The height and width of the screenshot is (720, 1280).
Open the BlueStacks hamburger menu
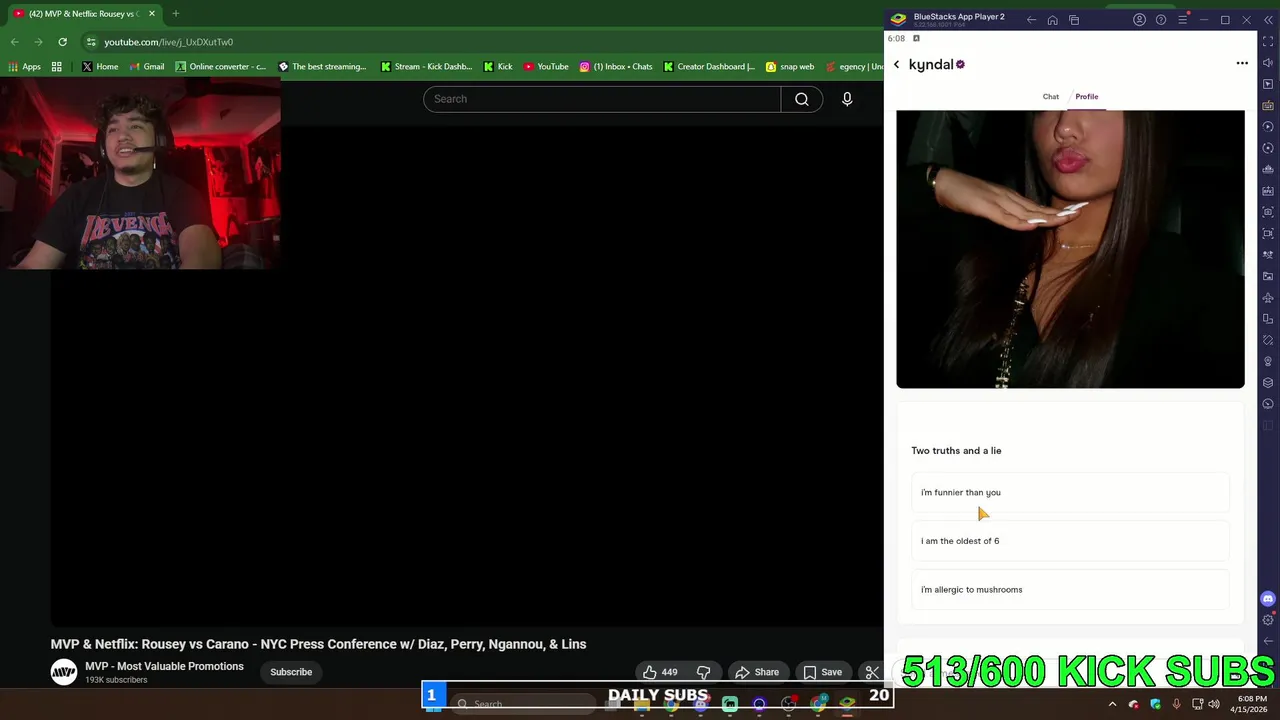(1182, 20)
